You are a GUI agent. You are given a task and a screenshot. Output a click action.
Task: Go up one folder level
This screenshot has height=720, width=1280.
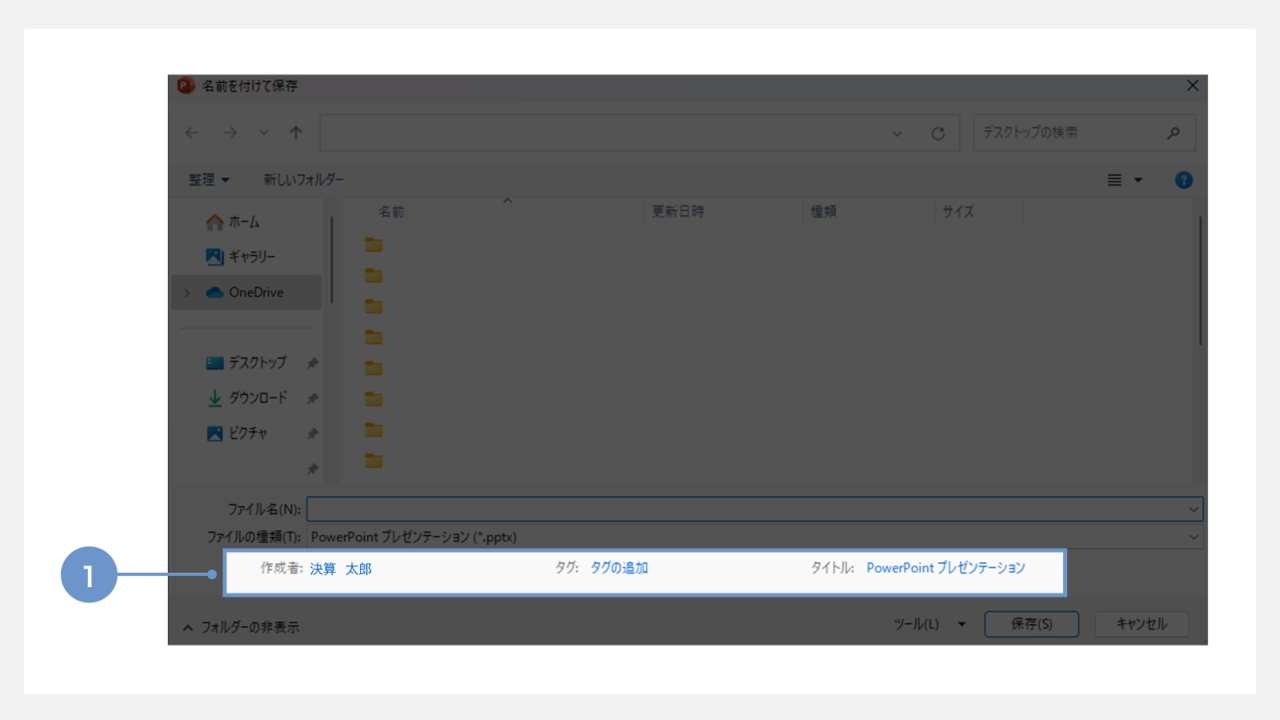tap(296, 133)
